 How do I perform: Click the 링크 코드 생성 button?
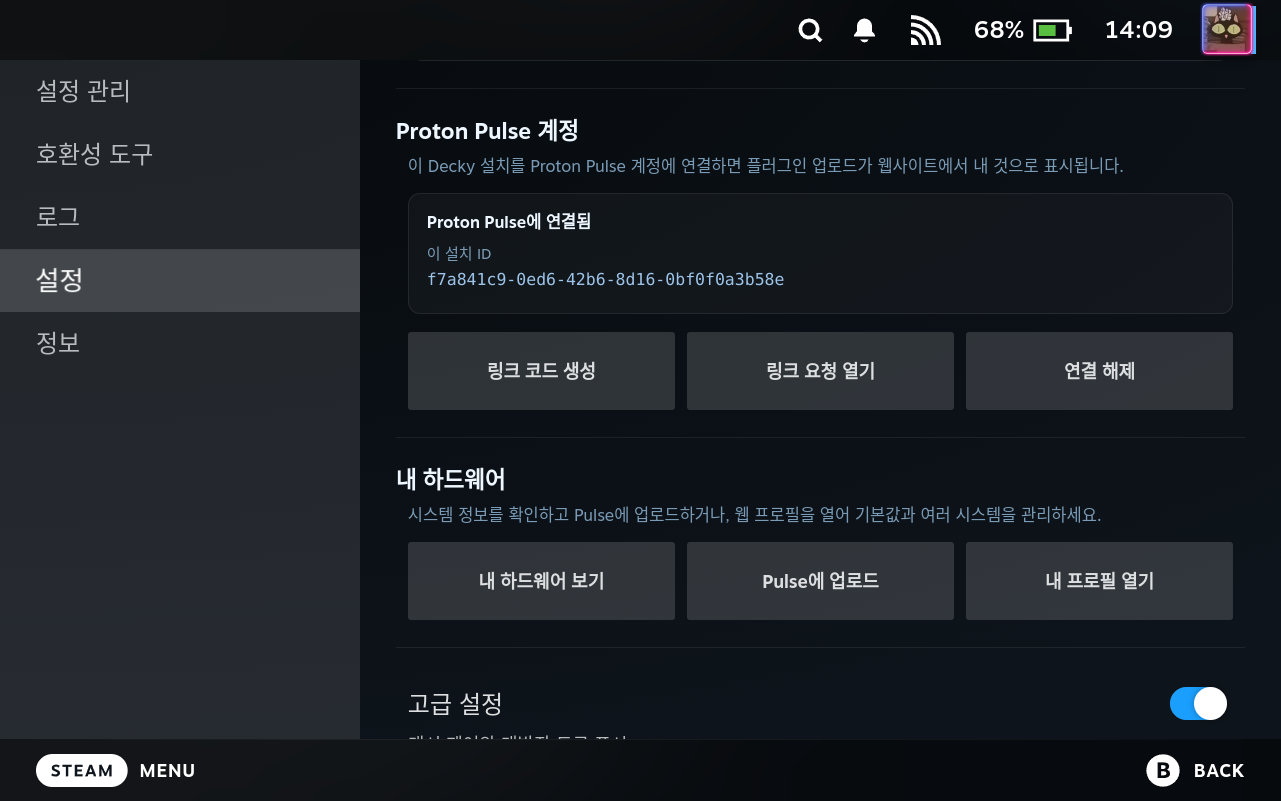pyautogui.click(x=541, y=371)
